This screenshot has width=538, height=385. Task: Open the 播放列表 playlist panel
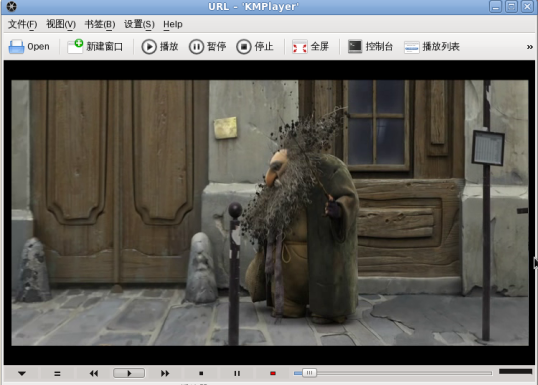[x=432, y=46]
